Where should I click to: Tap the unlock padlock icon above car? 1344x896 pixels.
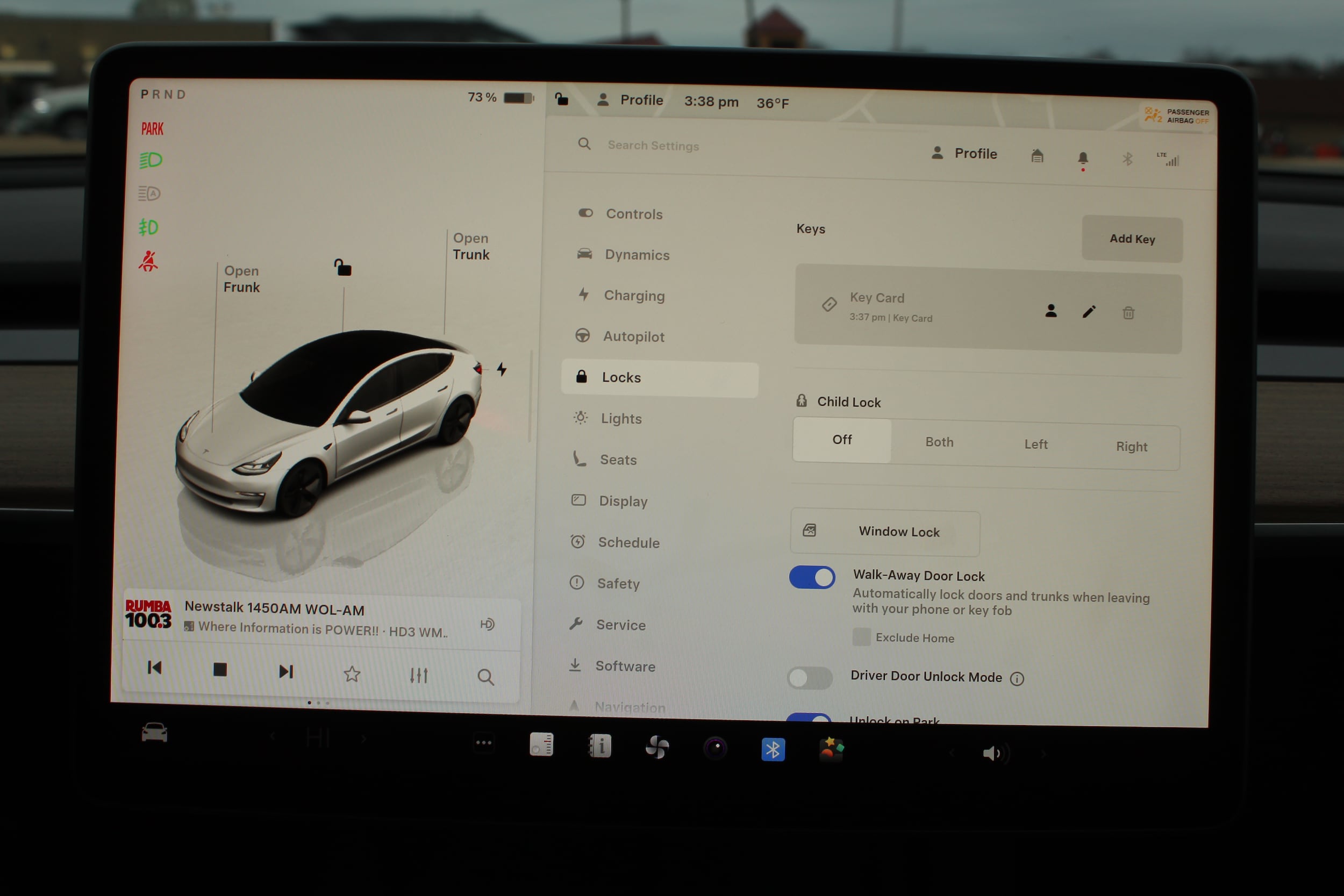(343, 268)
